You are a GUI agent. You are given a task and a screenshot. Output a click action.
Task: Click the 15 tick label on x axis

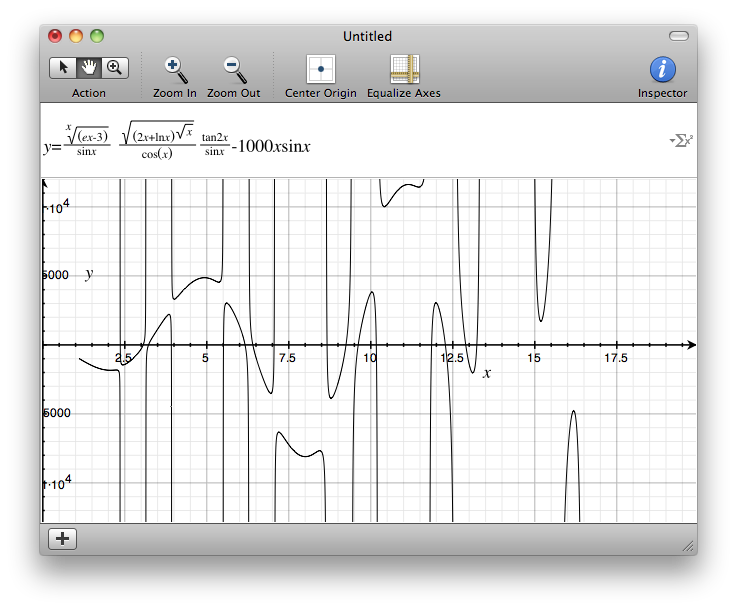pyautogui.click(x=534, y=358)
